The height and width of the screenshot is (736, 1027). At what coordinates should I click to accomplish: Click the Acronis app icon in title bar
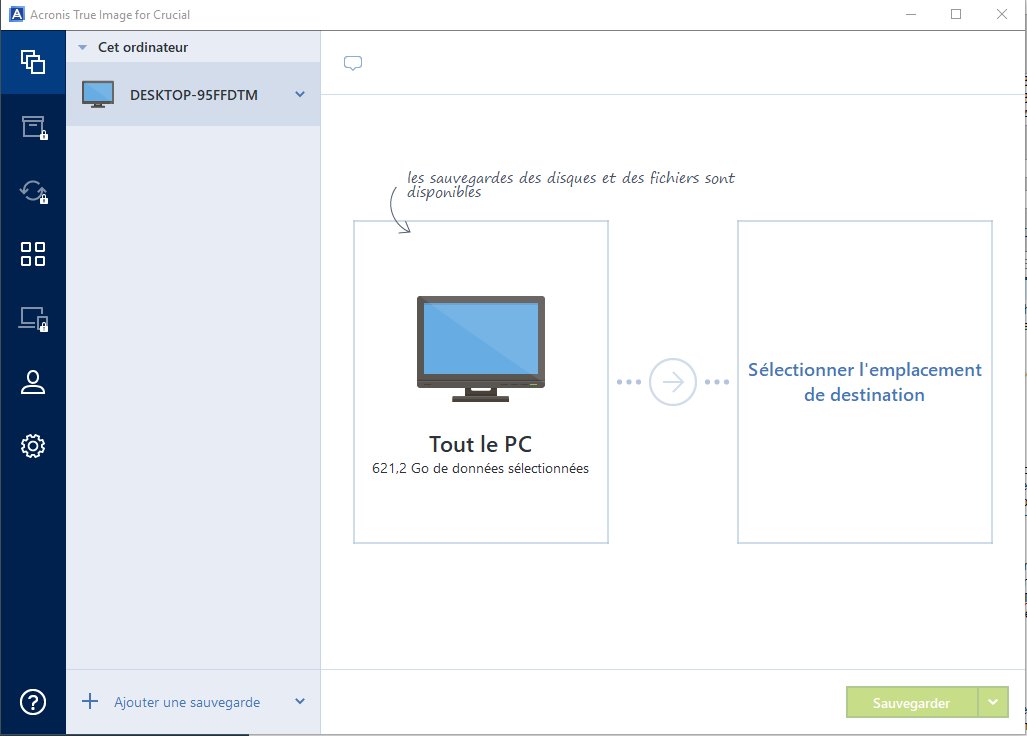click(x=14, y=14)
